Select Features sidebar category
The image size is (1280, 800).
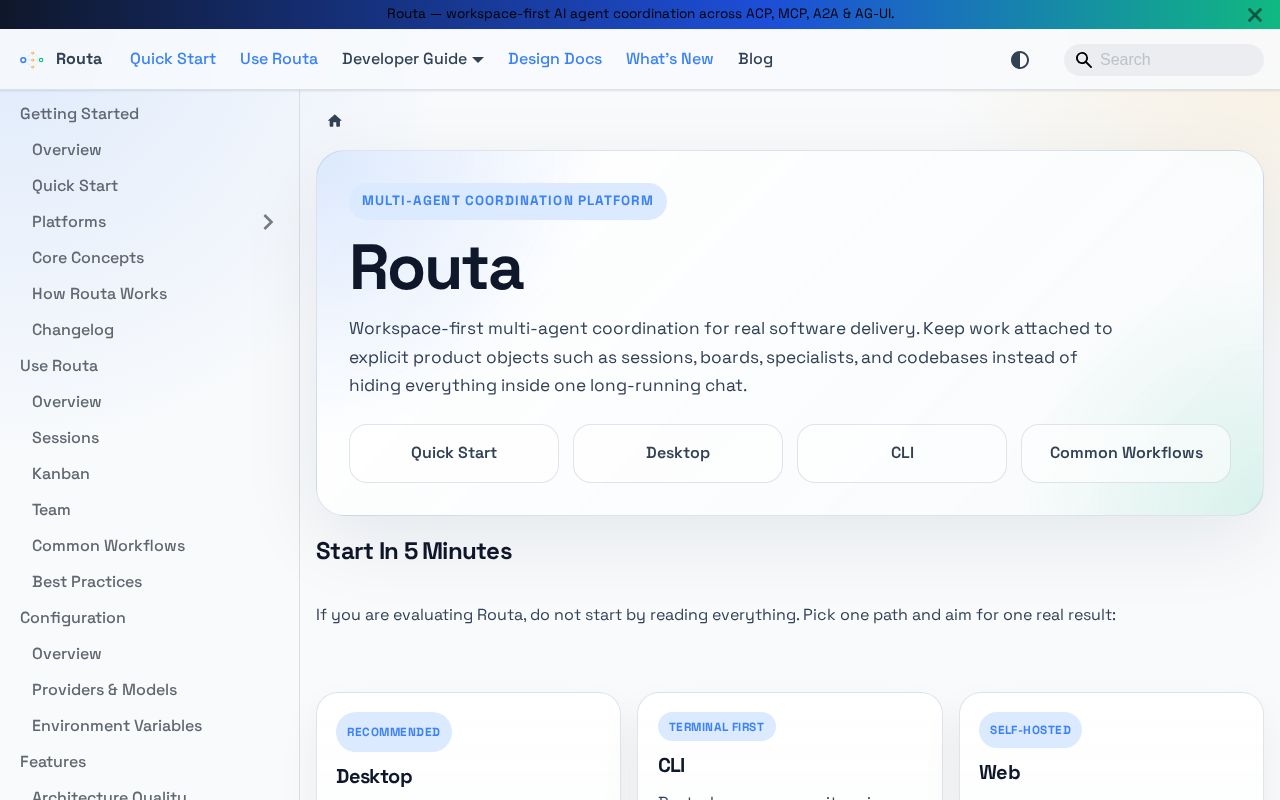tap(53, 762)
